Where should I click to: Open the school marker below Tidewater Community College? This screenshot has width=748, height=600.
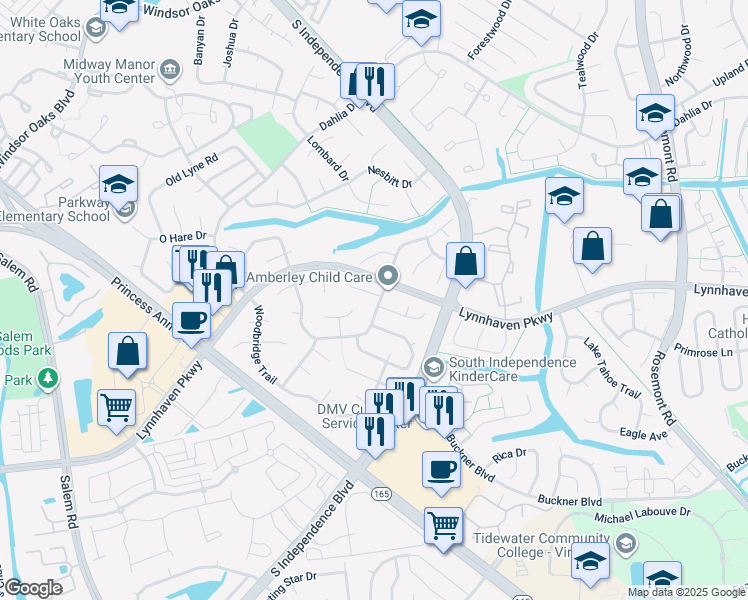pyautogui.click(x=590, y=561)
